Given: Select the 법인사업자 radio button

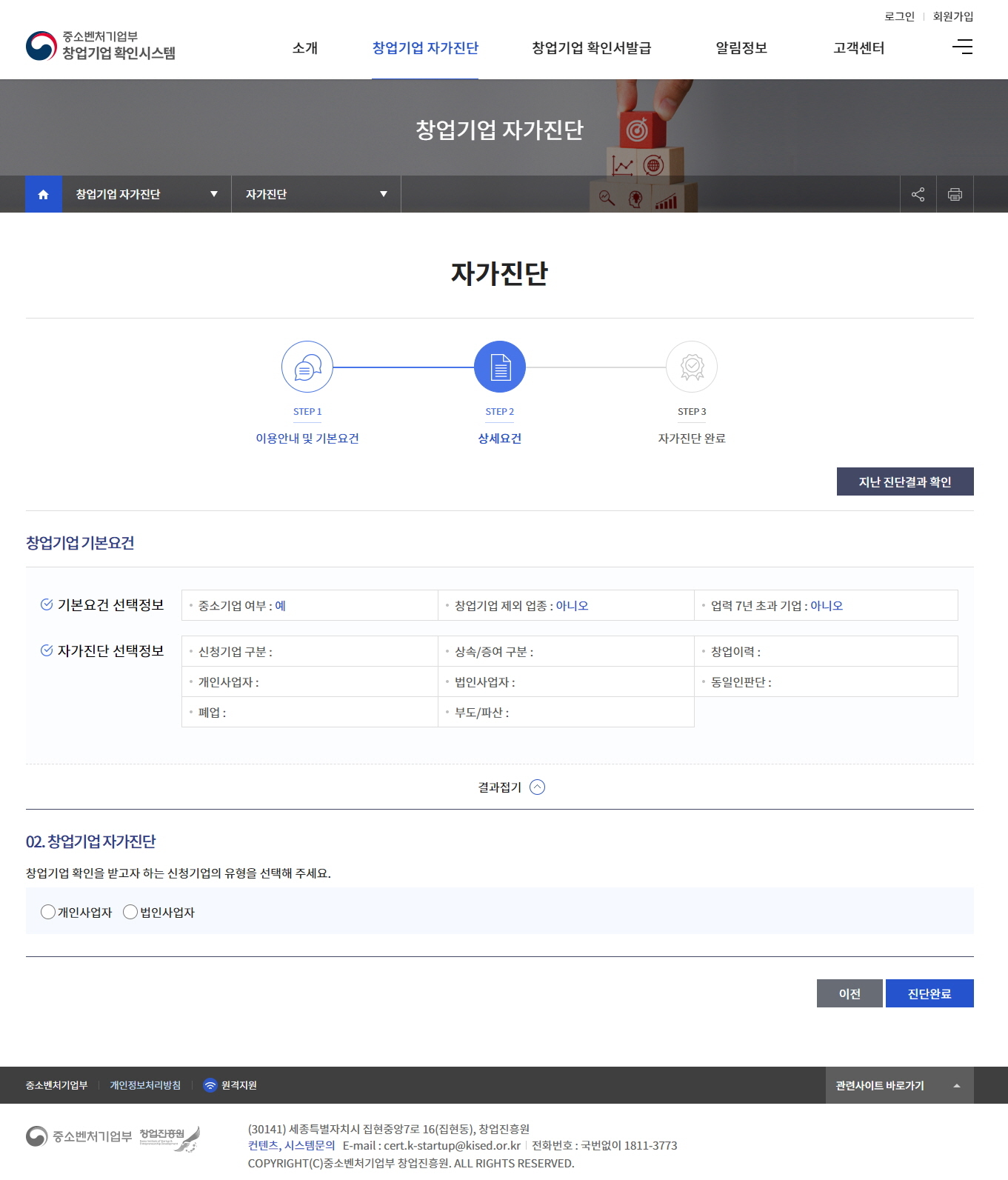Looking at the screenshot, I should (130, 912).
